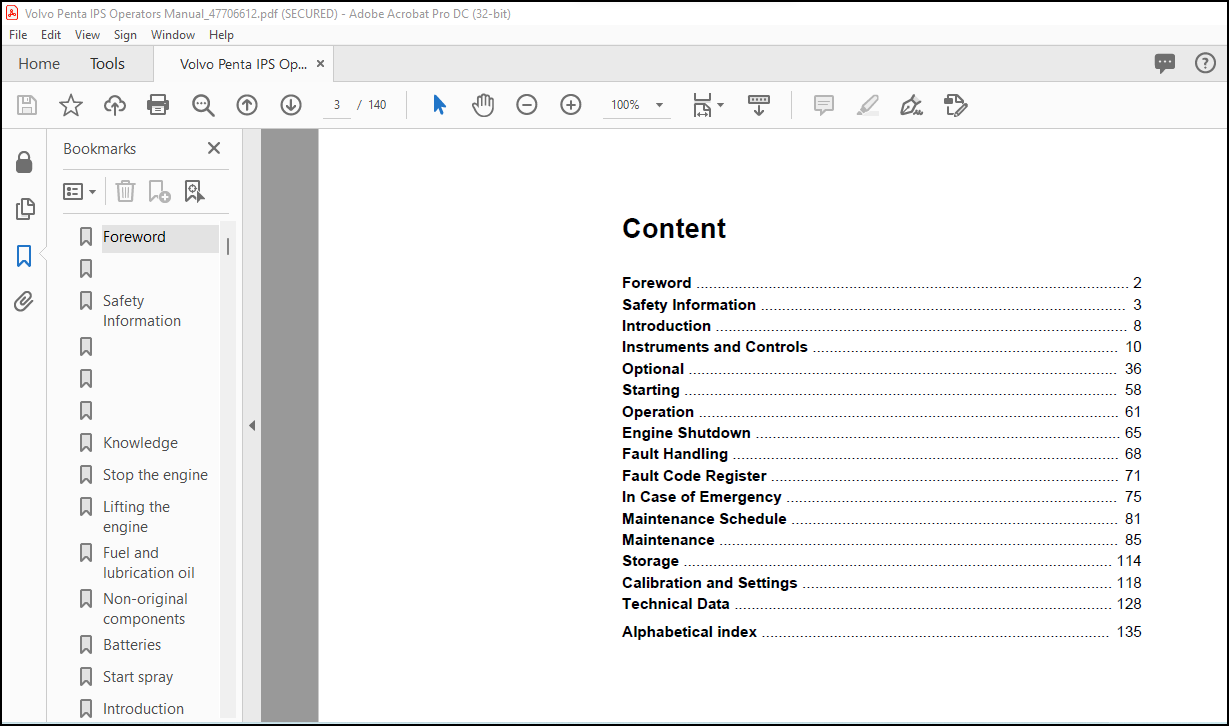This screenshot has height=726, width=1229.
Task: Open Find text search tool
Action: pos(203,105)
